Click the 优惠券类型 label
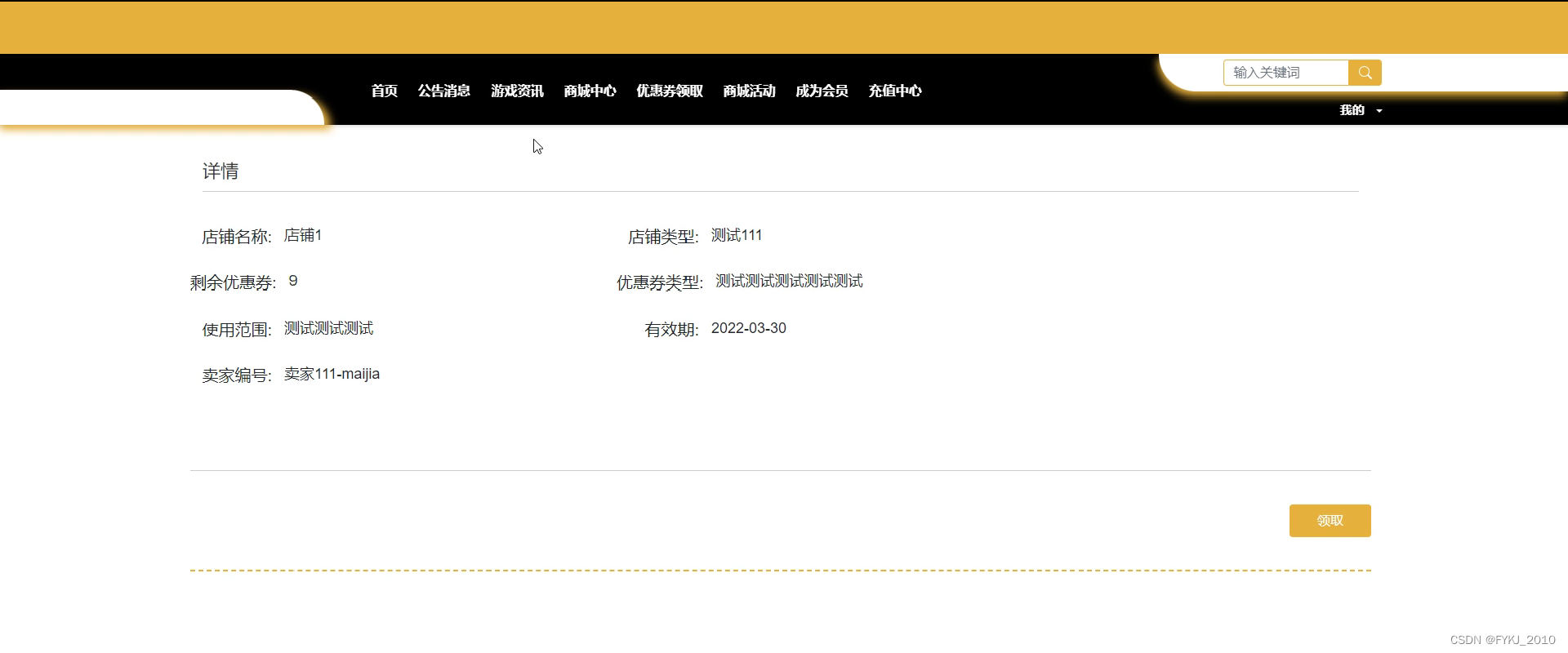Image resolution: width=1568 pixels, height=653 pixels. pyautogui.click(x=660, y=282)
